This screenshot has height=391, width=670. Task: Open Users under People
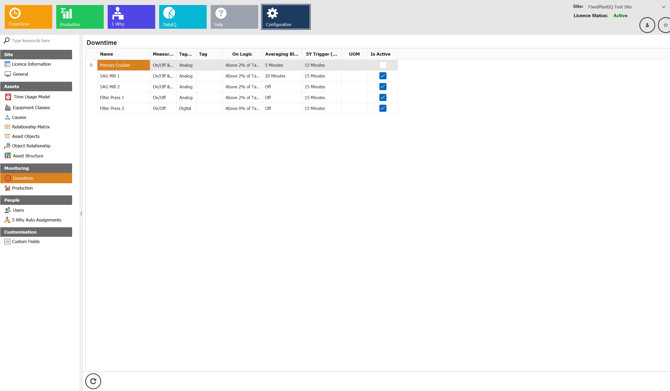[x=18, y=210]
